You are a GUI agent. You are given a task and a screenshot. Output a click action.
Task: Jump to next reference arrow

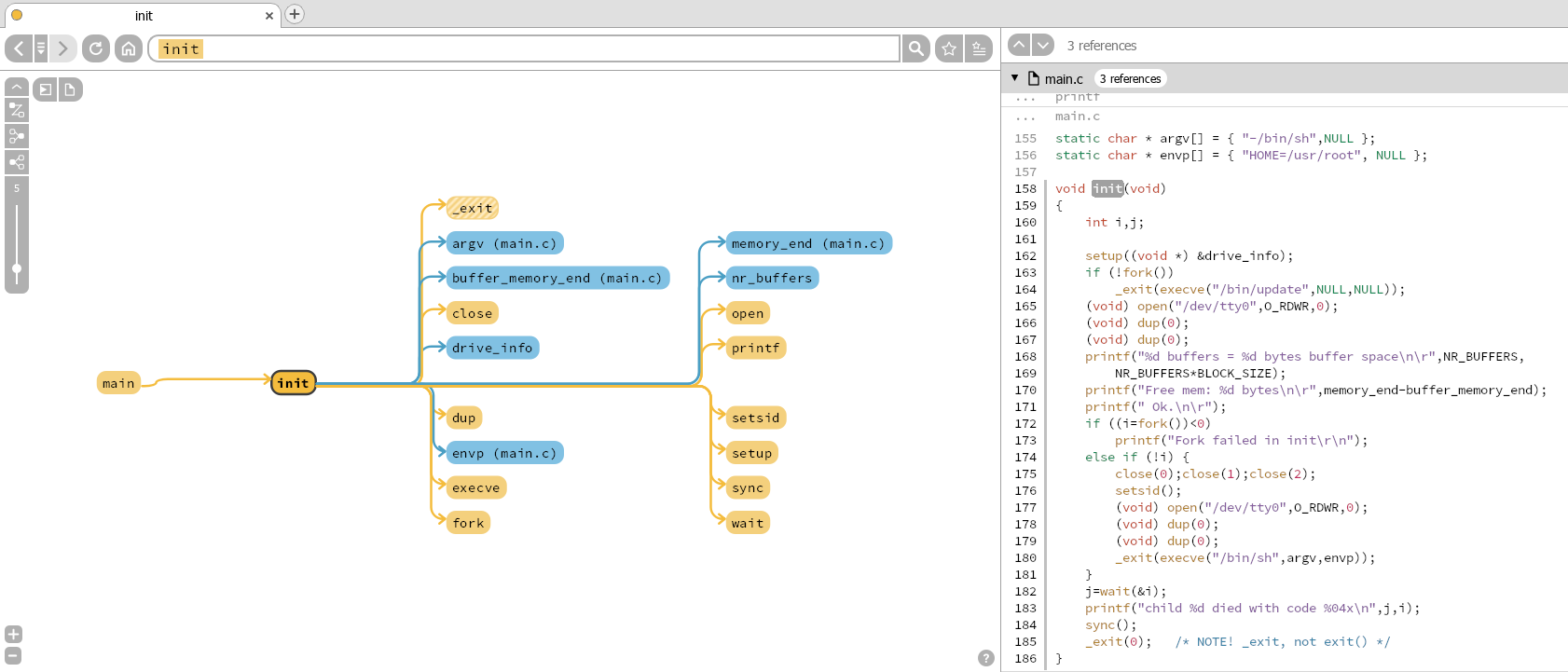click(x=1043, y=45)
